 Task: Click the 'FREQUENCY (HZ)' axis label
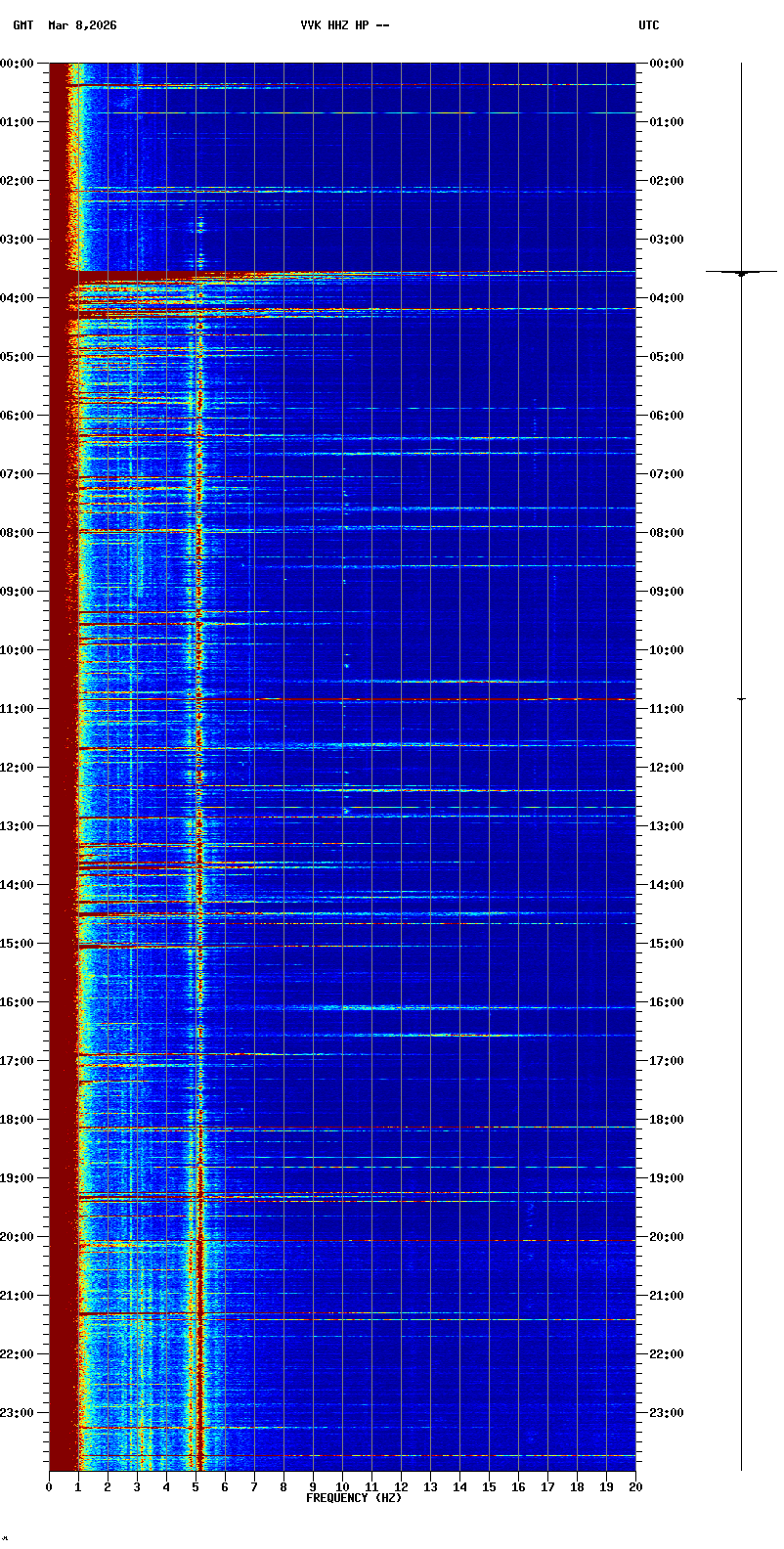(354, 1498)
